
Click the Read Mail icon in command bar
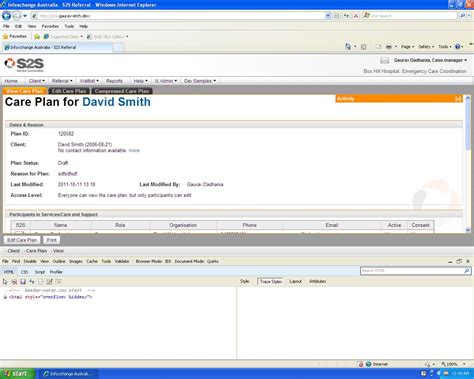click(378, 47)
